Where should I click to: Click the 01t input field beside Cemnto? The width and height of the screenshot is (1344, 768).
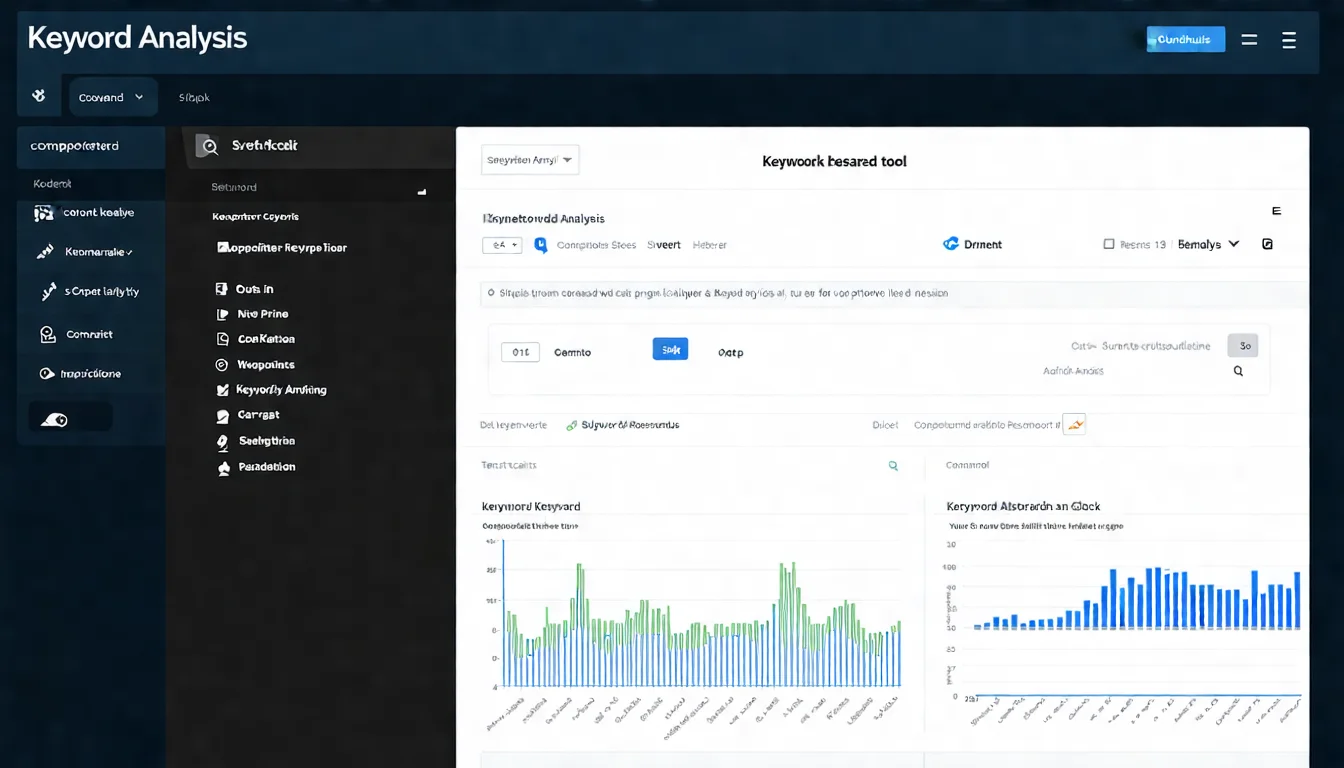coord(519,352)
